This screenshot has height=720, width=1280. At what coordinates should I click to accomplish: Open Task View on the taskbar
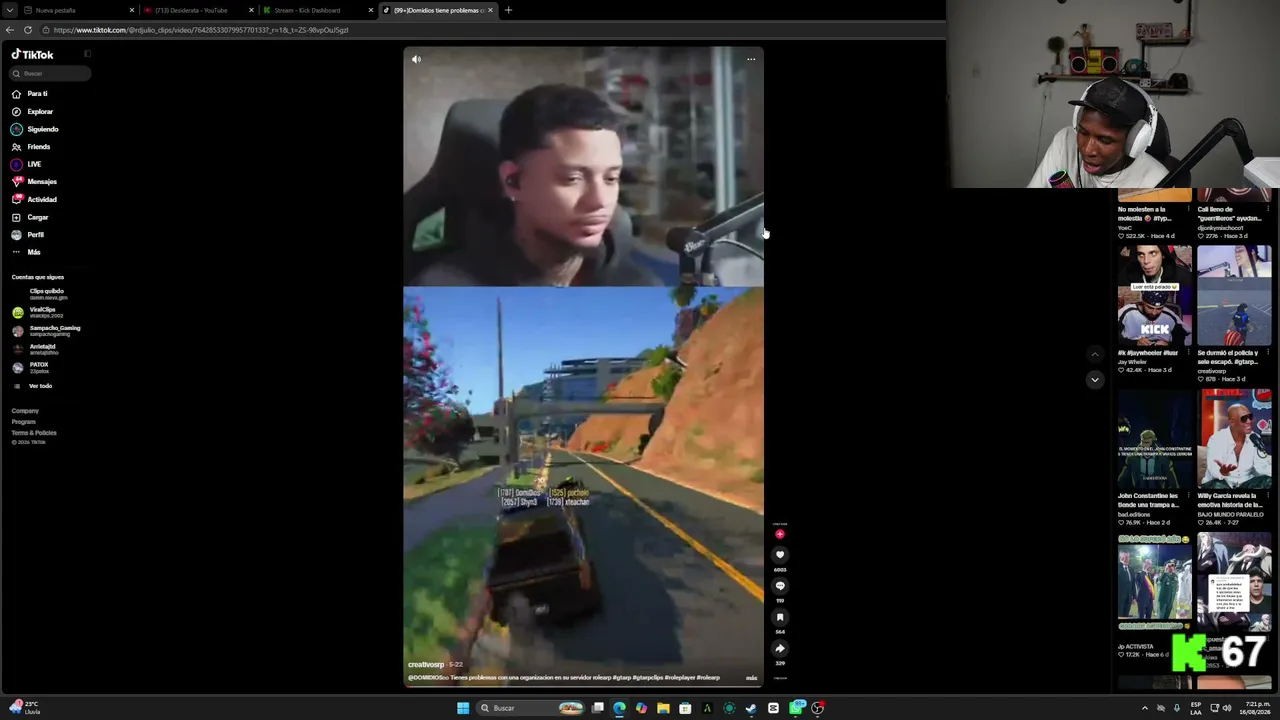click(598, 708)
